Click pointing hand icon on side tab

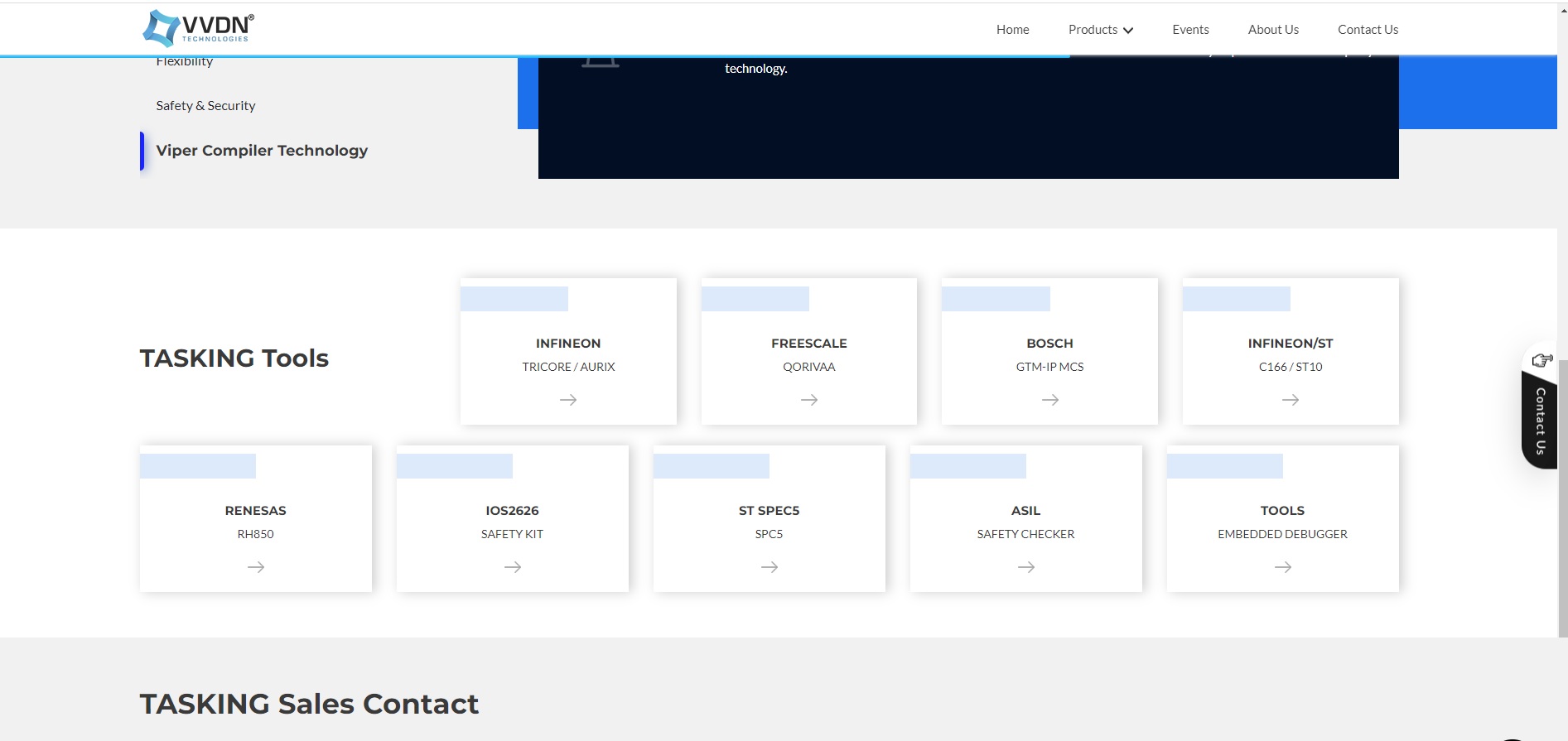point(1541,360)
